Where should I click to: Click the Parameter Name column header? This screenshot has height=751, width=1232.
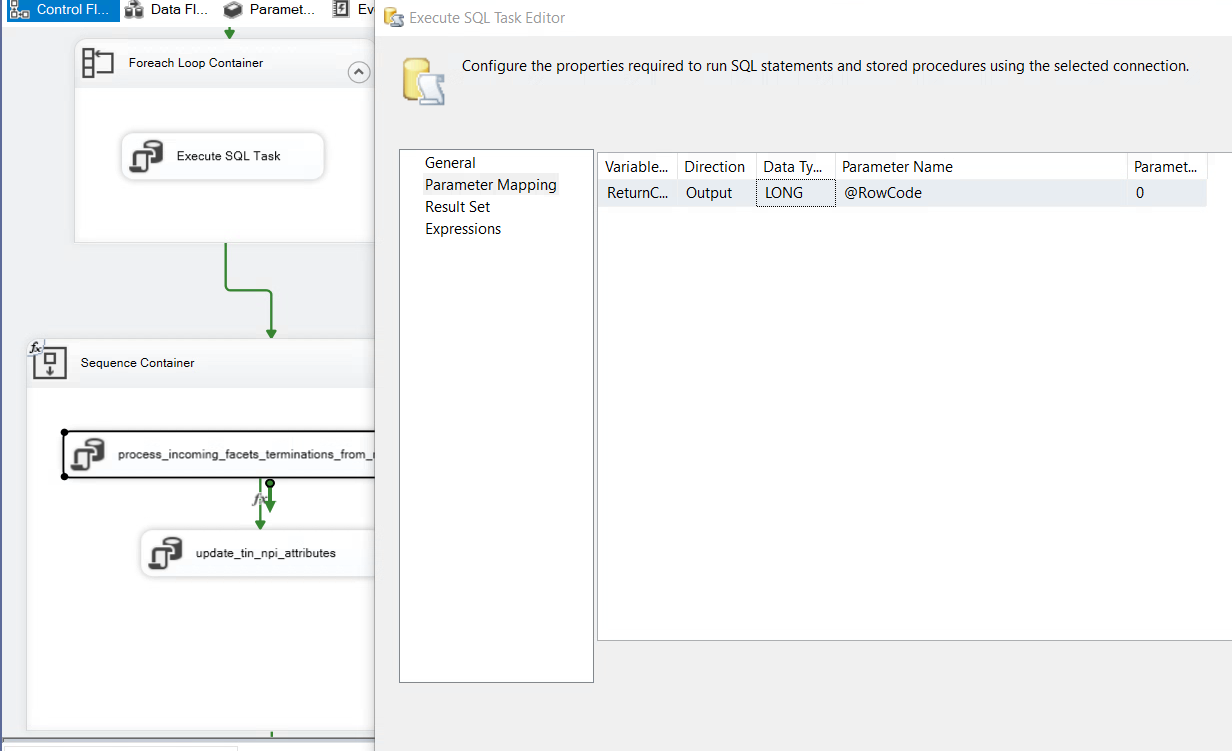[x=981, y=167]
